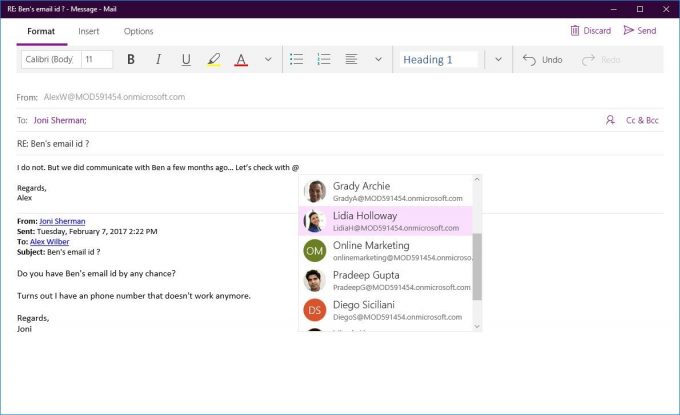Switch to the Insert tab
The width and height of the screenshot is (680, 415).
(88, 31)
